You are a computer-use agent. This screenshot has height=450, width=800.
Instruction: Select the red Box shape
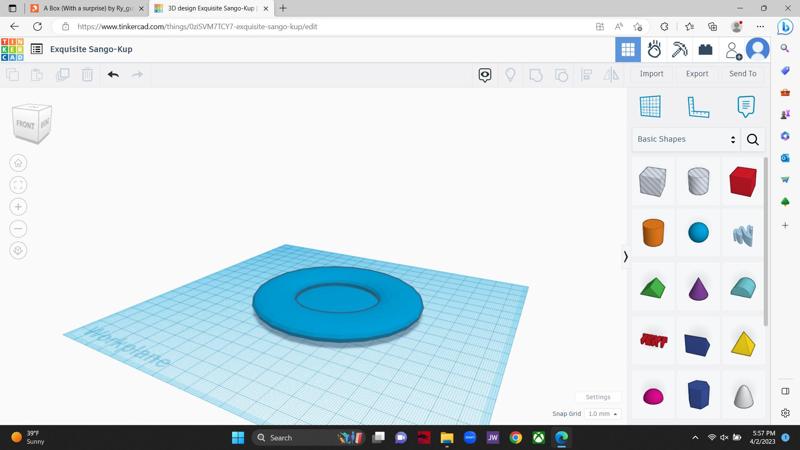point(742,181)
